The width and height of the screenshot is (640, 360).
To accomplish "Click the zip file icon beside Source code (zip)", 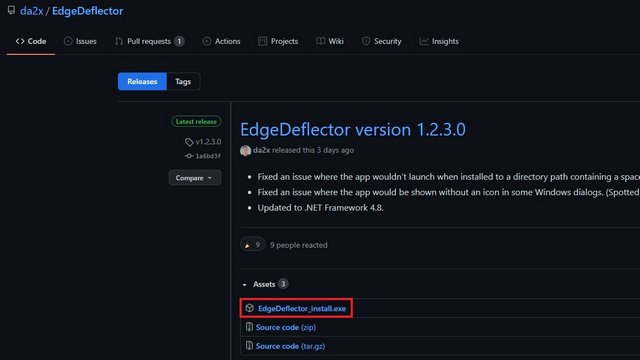I will (x=249, y=327).
